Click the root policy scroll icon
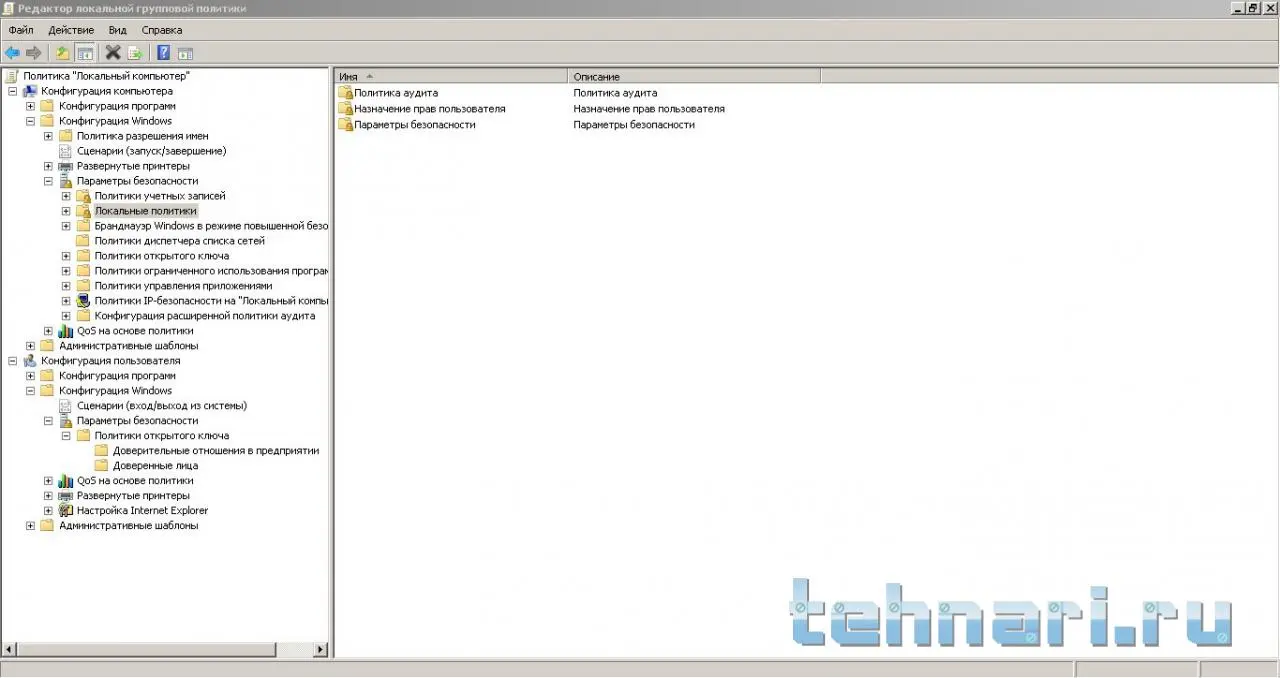This screenshot has width=1280, height=678. (11, 76)
